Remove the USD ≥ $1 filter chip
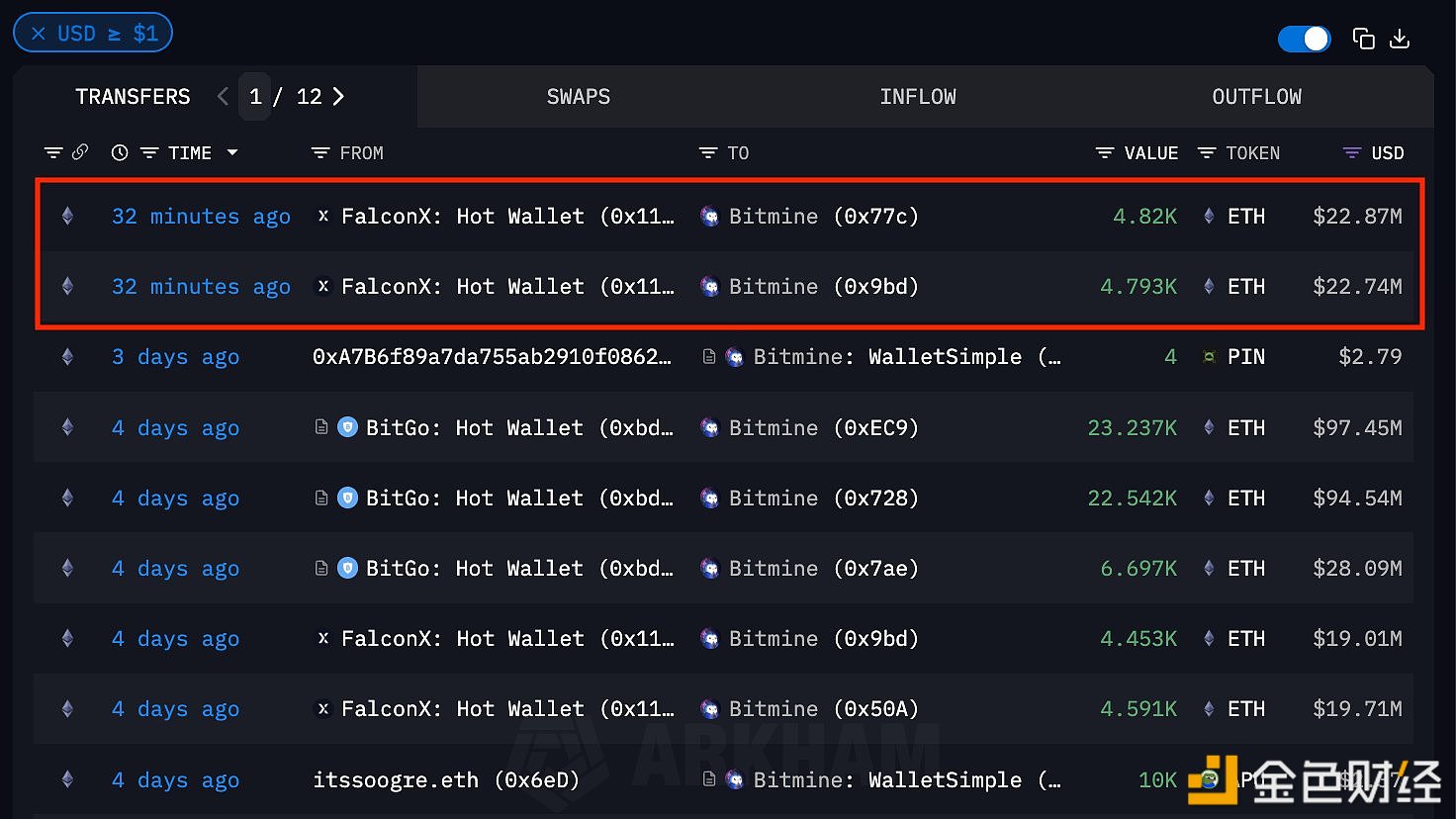Image resolution: width=1456 pixels, height=819 pixels. 39,34
